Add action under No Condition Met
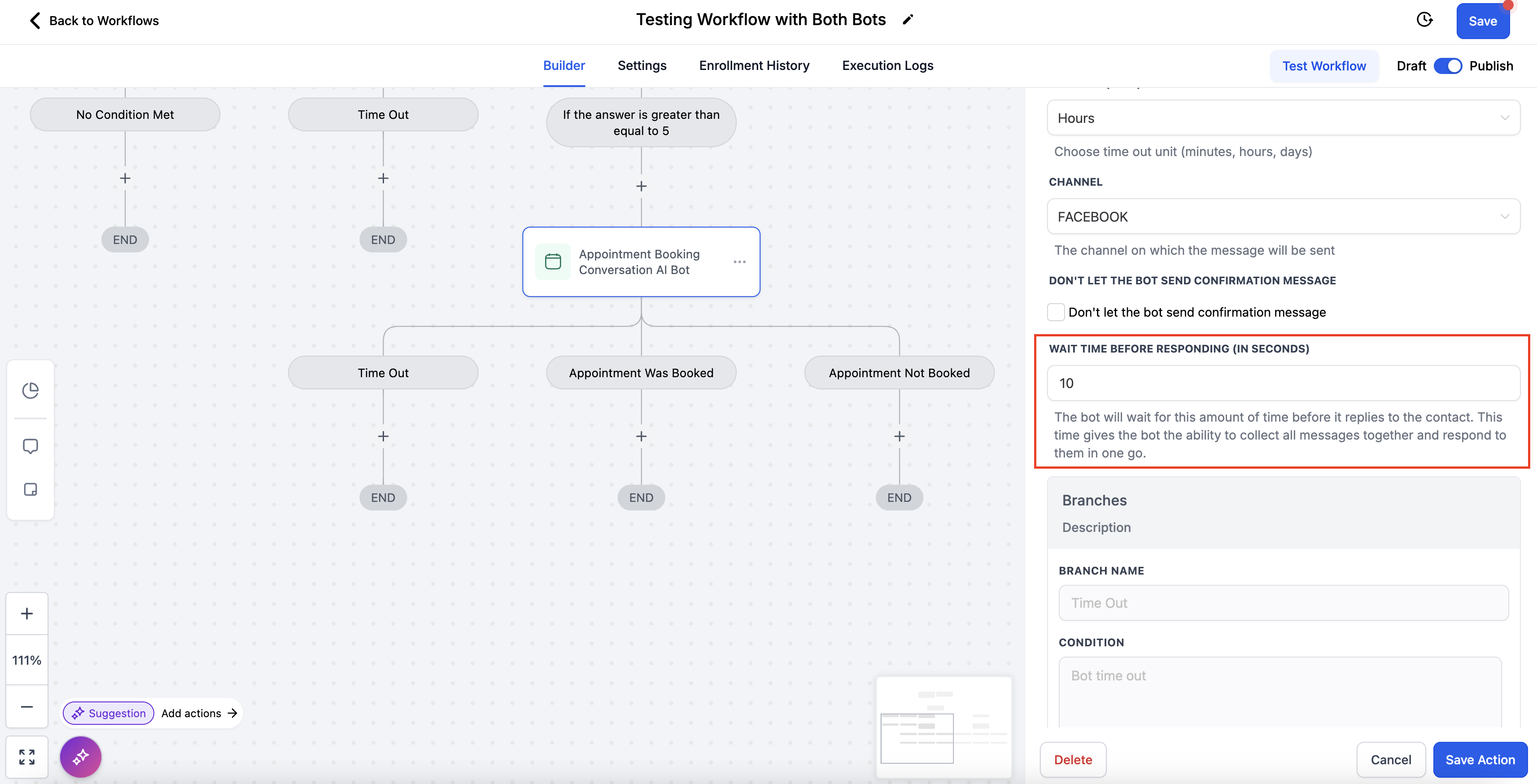Screen dimensions: 1537x784 (125, 179)
